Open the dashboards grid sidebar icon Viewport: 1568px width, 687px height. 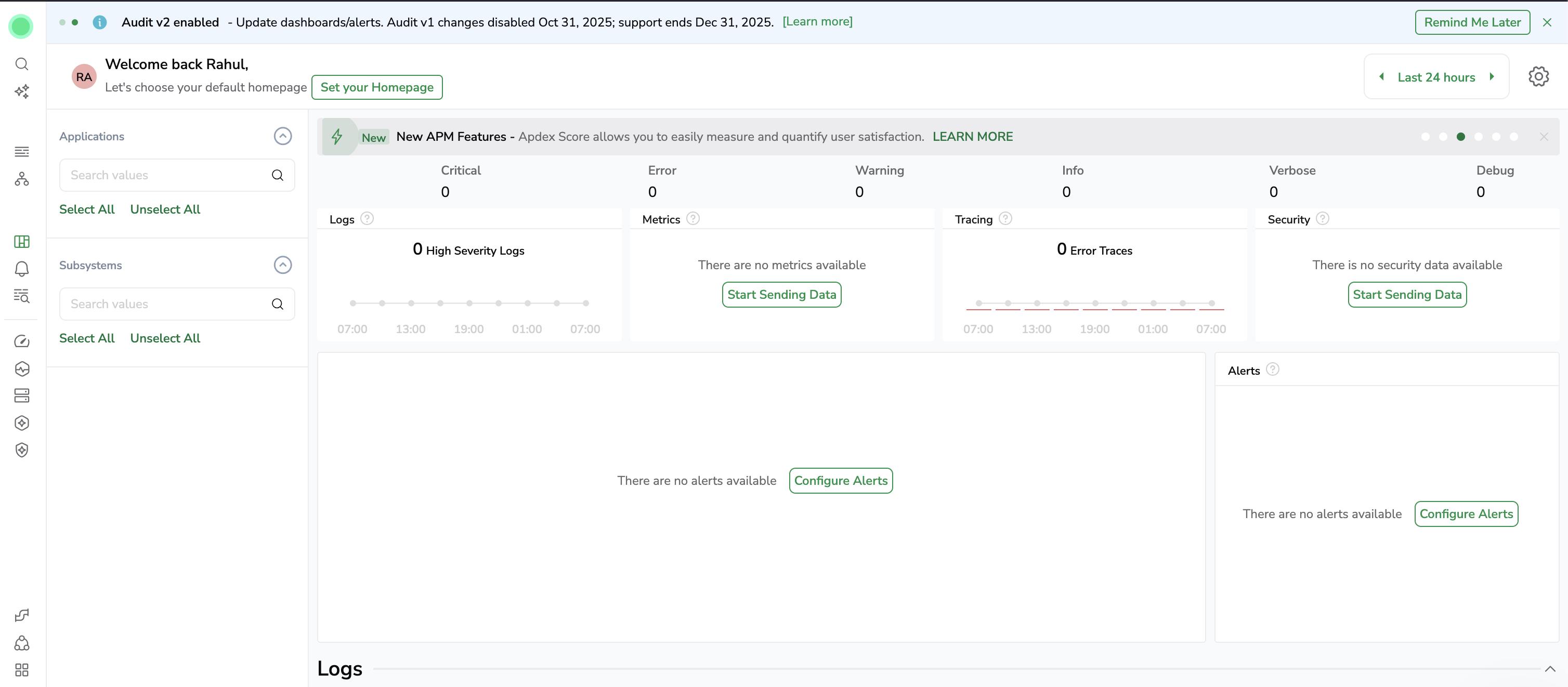pyautogui.click(x=22, y=242)
